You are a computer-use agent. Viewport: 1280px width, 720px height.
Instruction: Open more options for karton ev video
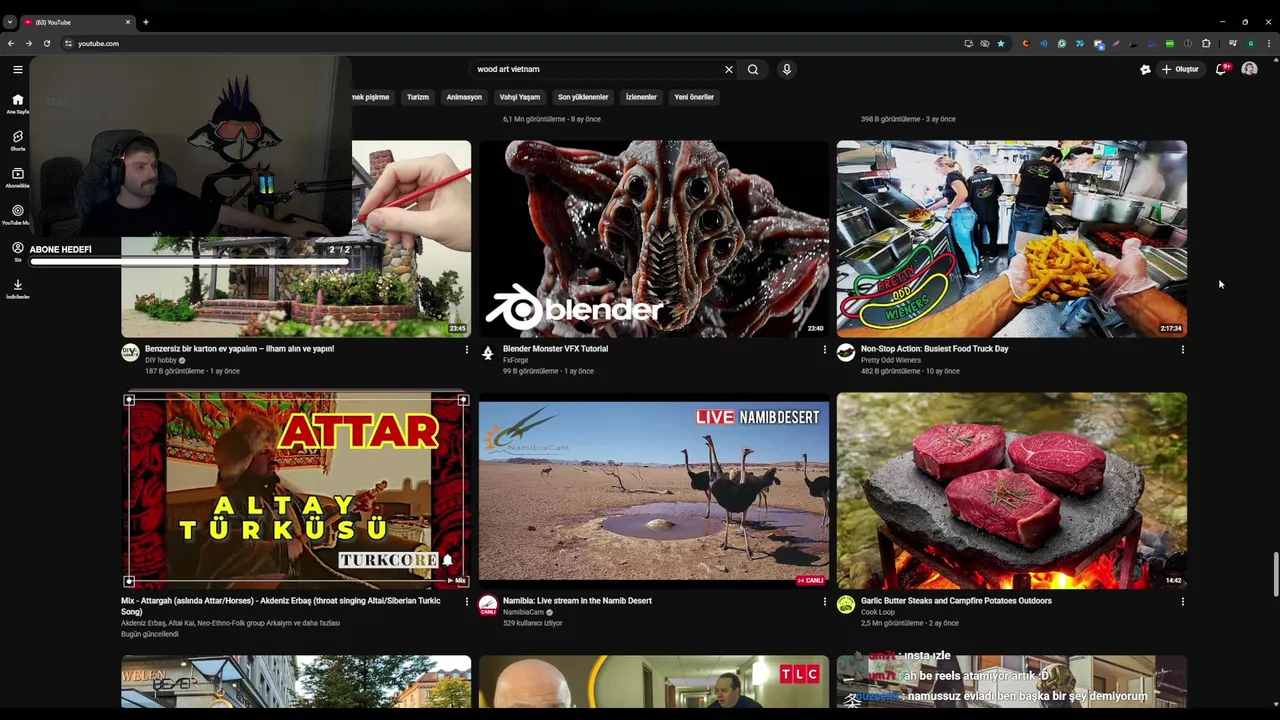(x=466, y=350)
